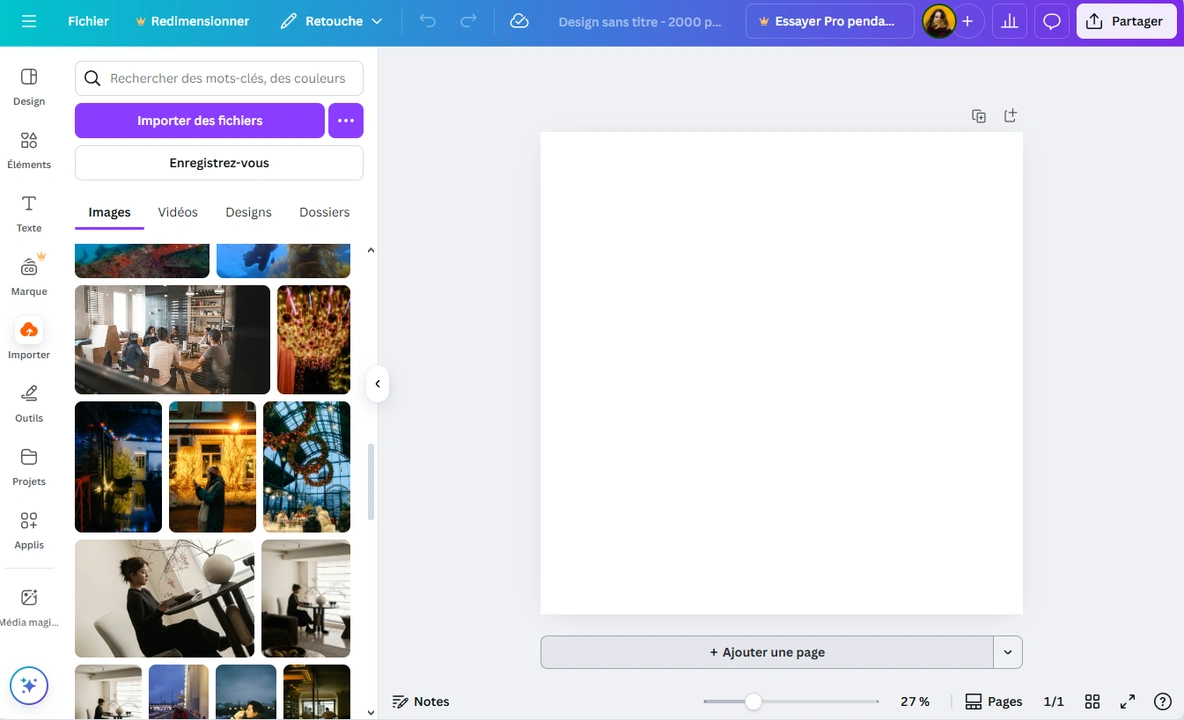
Task: Duplicate the current page
Action: pos(978,115)
